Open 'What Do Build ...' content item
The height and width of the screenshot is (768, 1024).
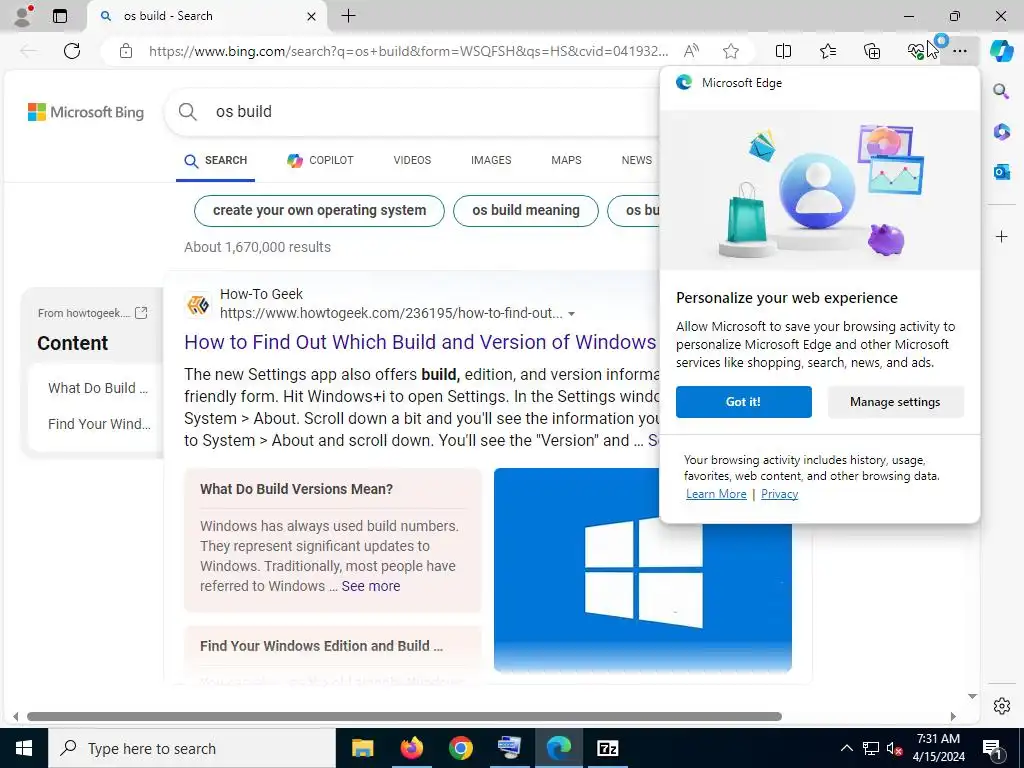coord(98,388)
